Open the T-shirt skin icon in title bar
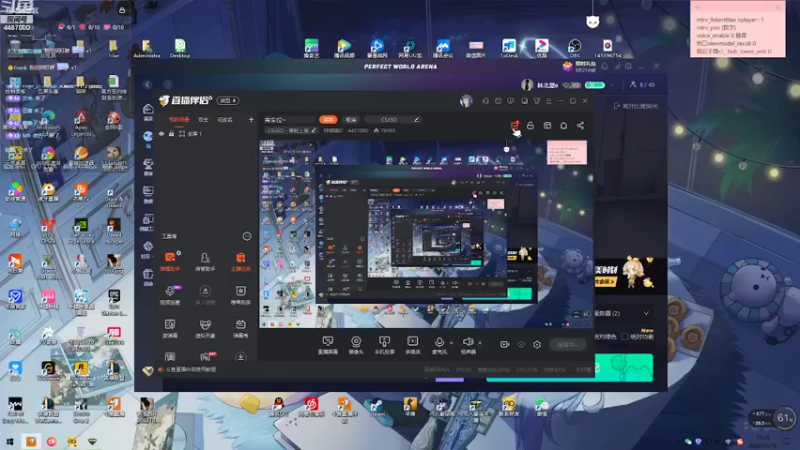The width and height of the screenshot is (800, 450). [x=537, y=101]
